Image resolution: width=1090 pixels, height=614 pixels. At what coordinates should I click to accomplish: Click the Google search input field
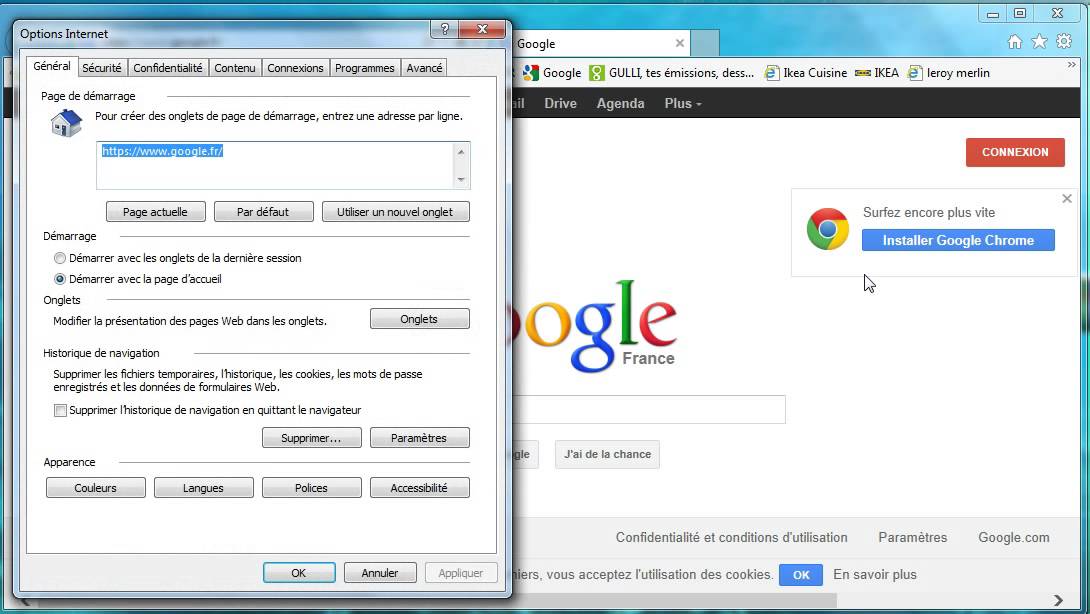pos(649,410)
